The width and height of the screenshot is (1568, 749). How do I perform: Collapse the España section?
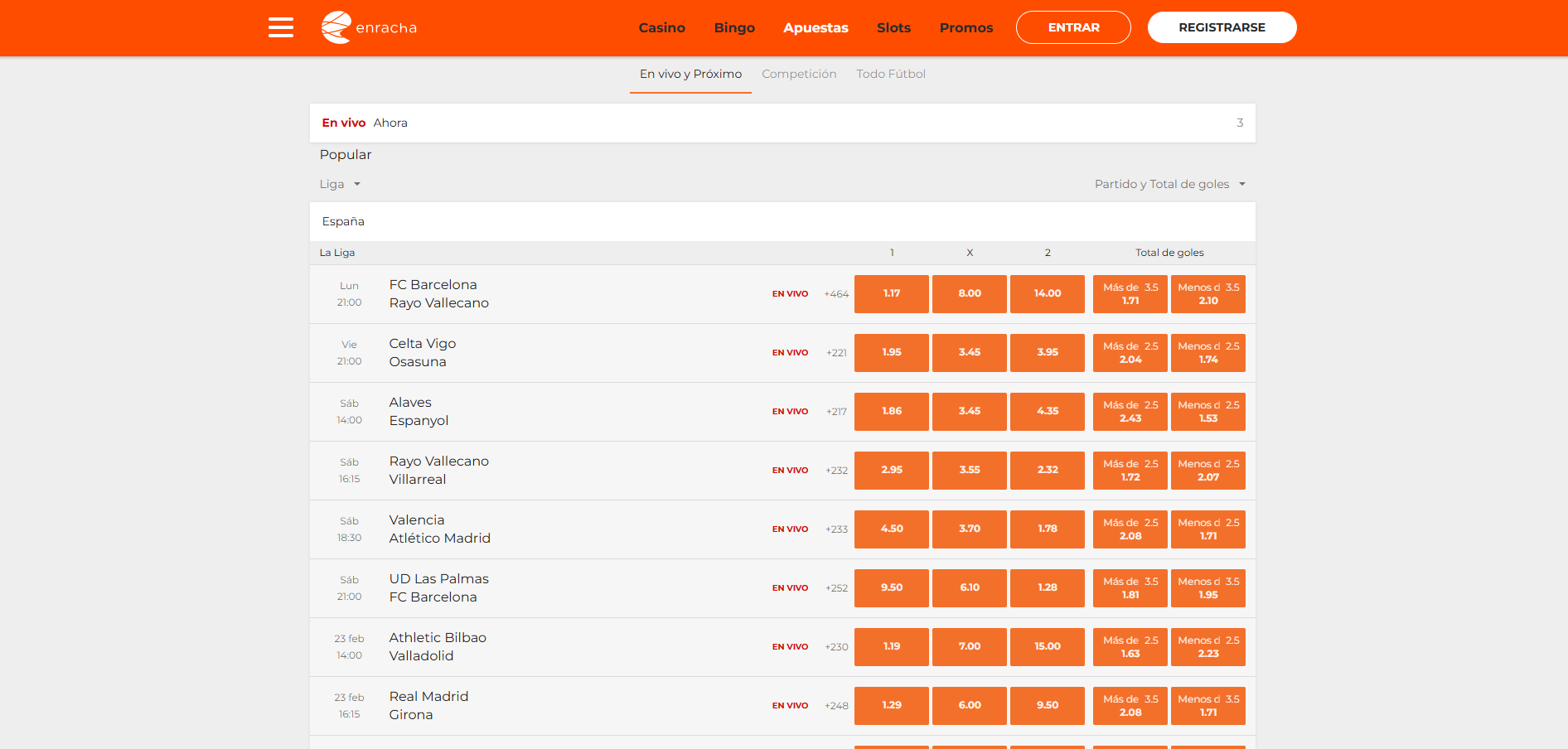click(x=782, y=221)
